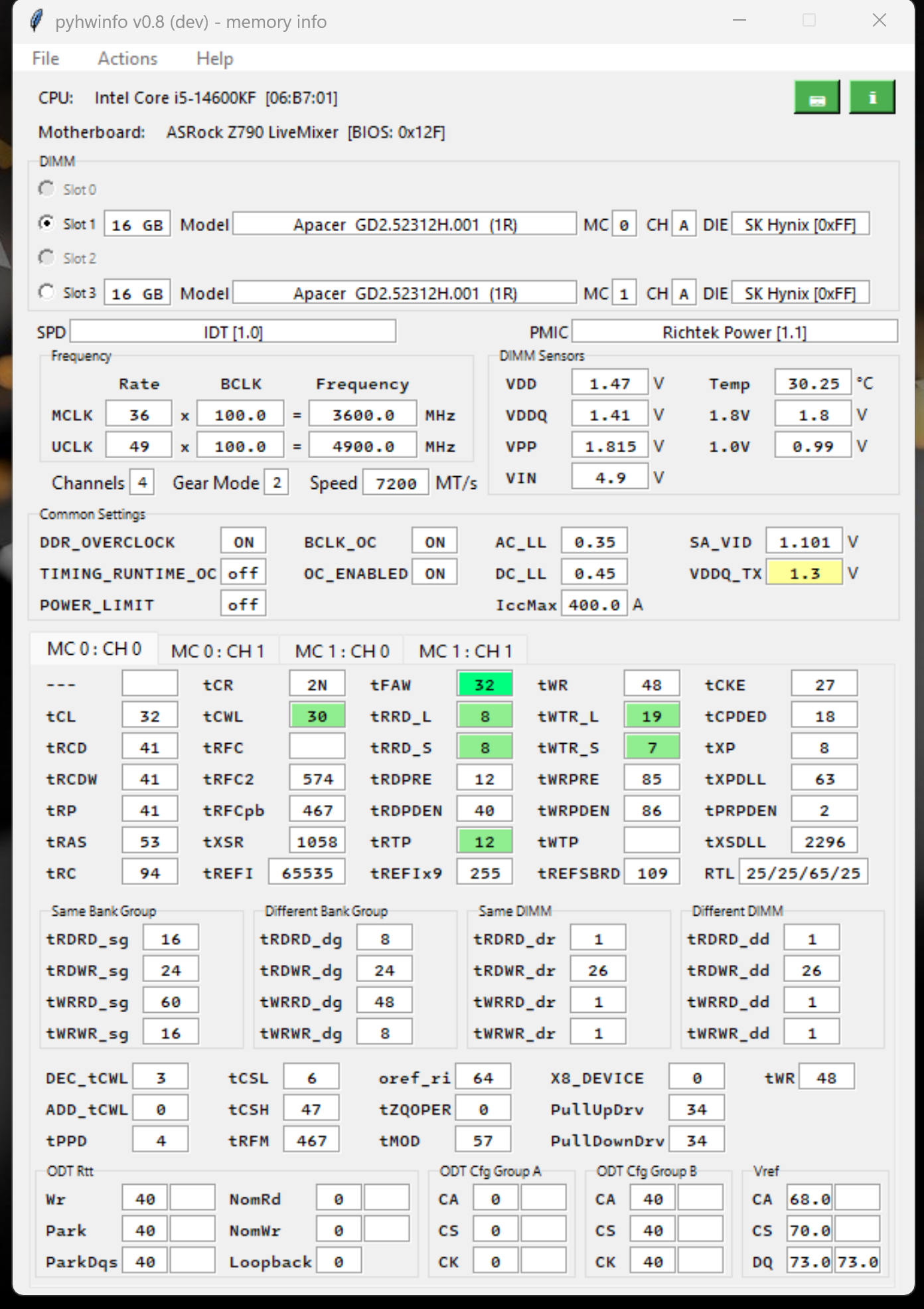Select the Slot 0 radio button
Screen dimensions: 924x1309
[46, 189]
